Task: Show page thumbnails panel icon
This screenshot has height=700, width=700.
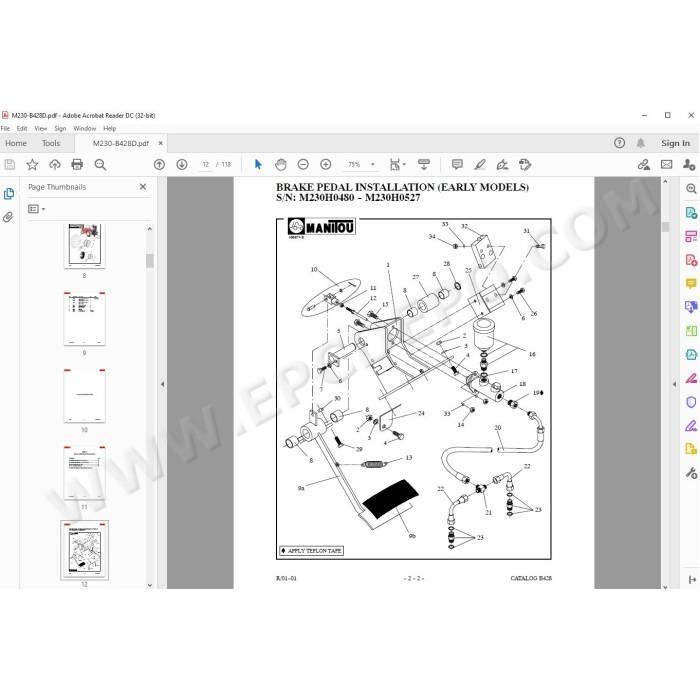Action: click(x=9, y=194)
